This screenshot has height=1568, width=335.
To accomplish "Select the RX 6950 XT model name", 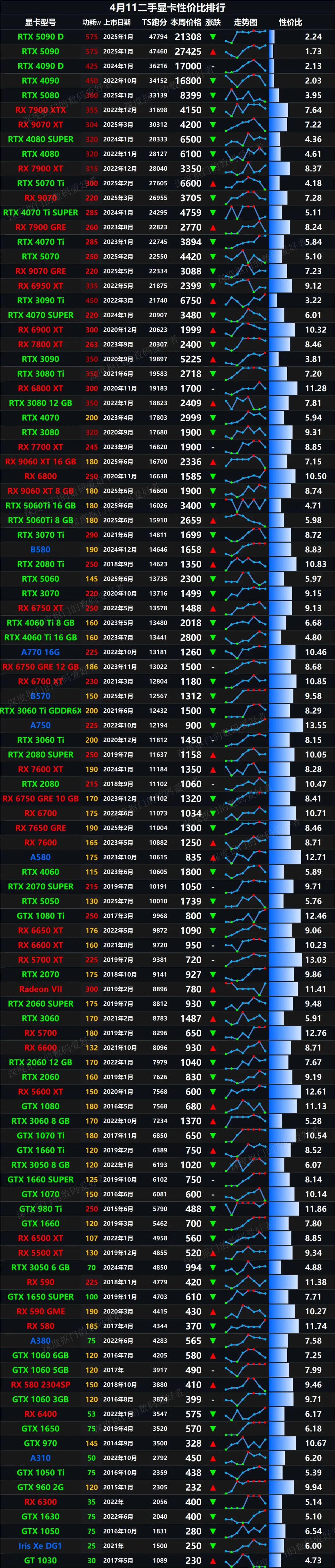I will pyautogui.click(x=41, y=286).
